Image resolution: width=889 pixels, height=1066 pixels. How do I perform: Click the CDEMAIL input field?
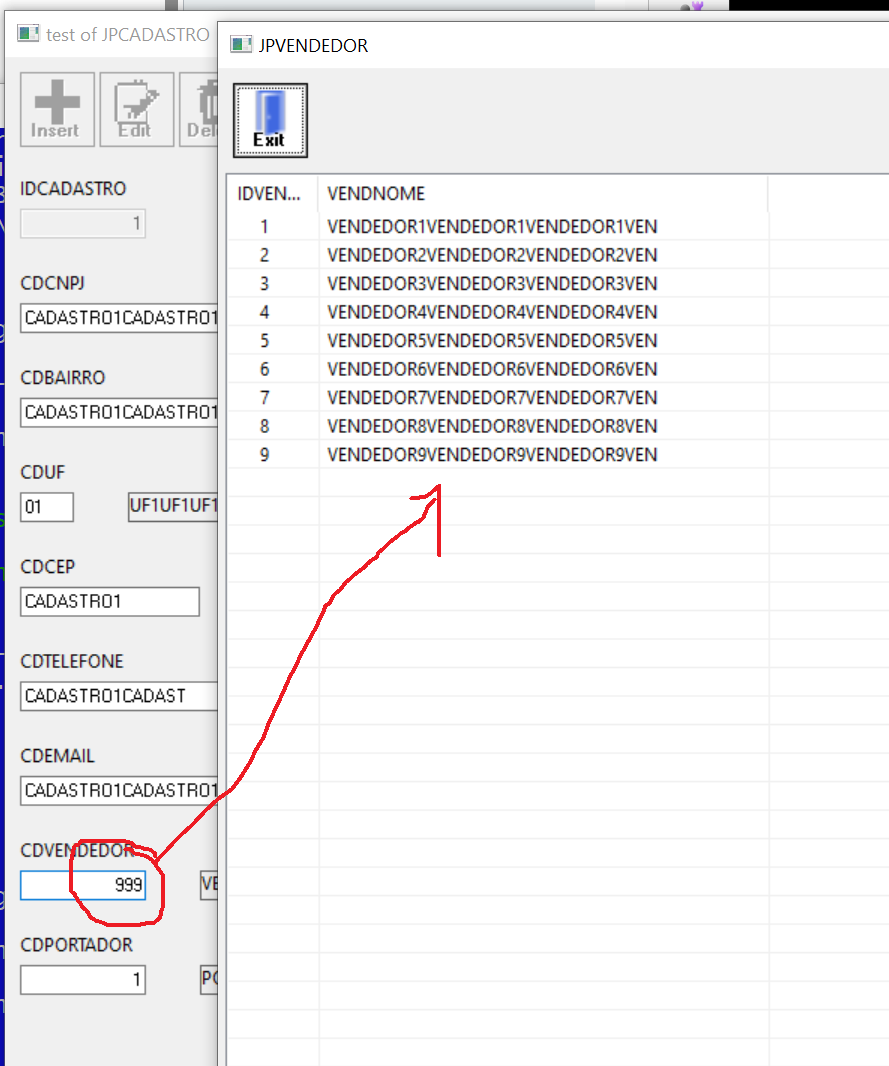[x=119, y=791]
